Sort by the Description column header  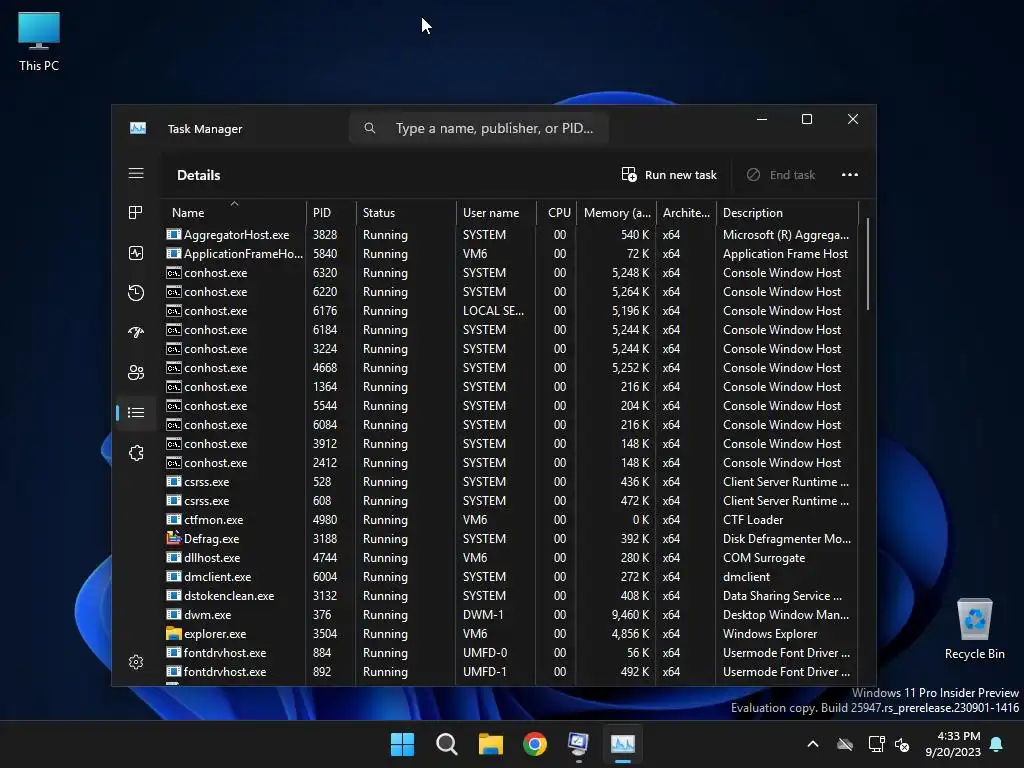(787, 212)
